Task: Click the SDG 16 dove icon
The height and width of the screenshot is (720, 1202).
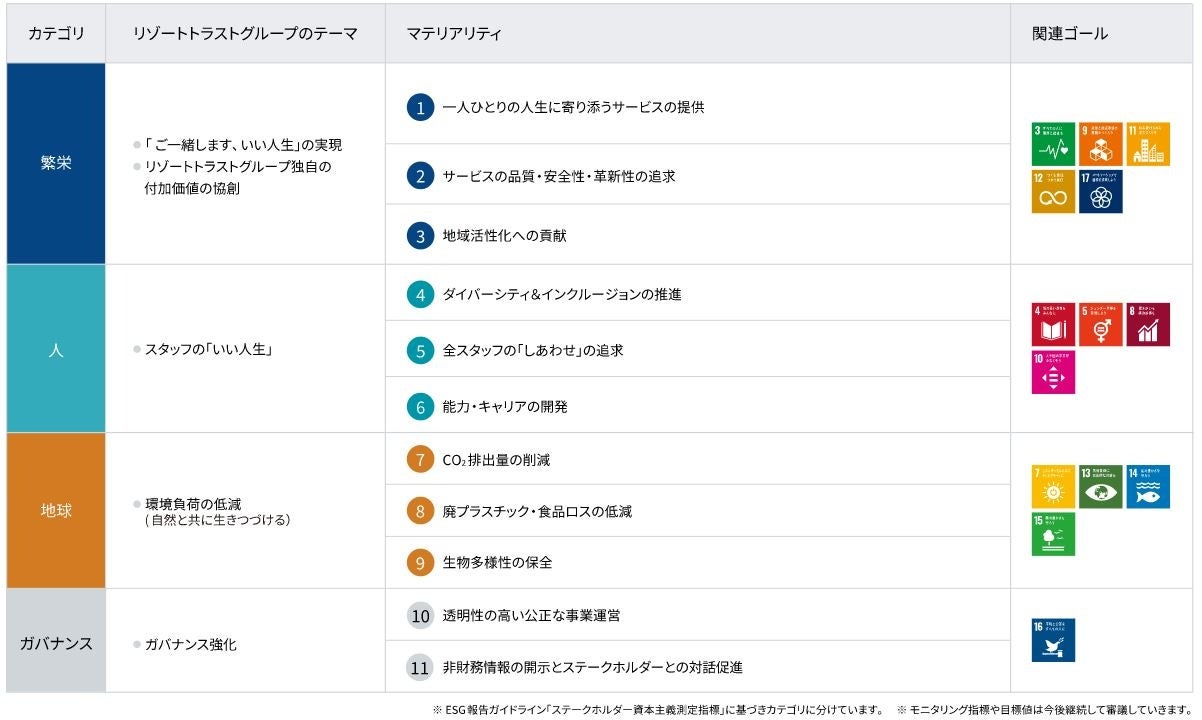Action: point(1053,640)
